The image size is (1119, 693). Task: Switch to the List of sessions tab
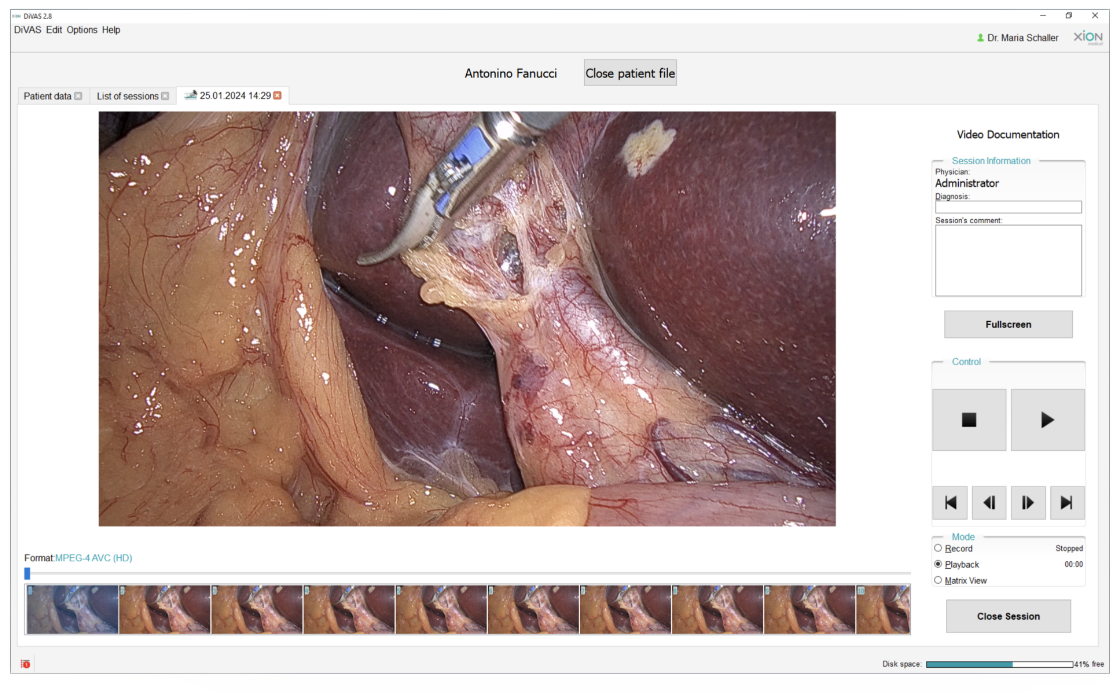pos(127,96)
